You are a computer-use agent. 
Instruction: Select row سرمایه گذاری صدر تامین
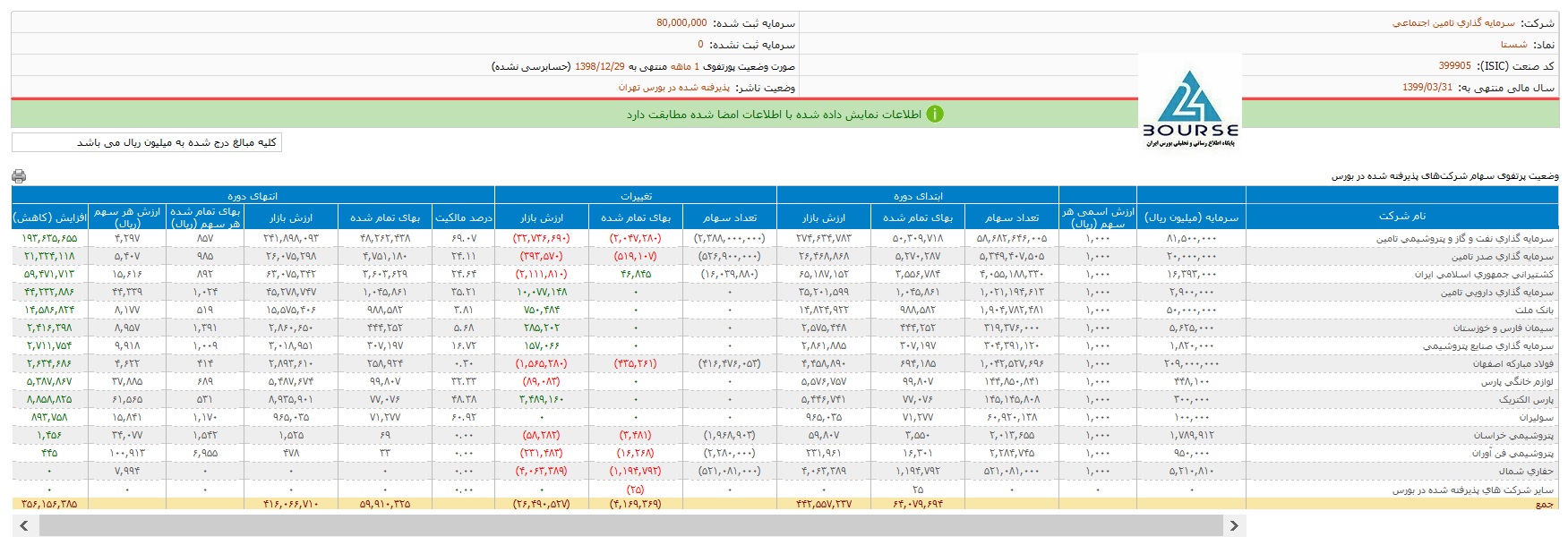(1500, 257)
